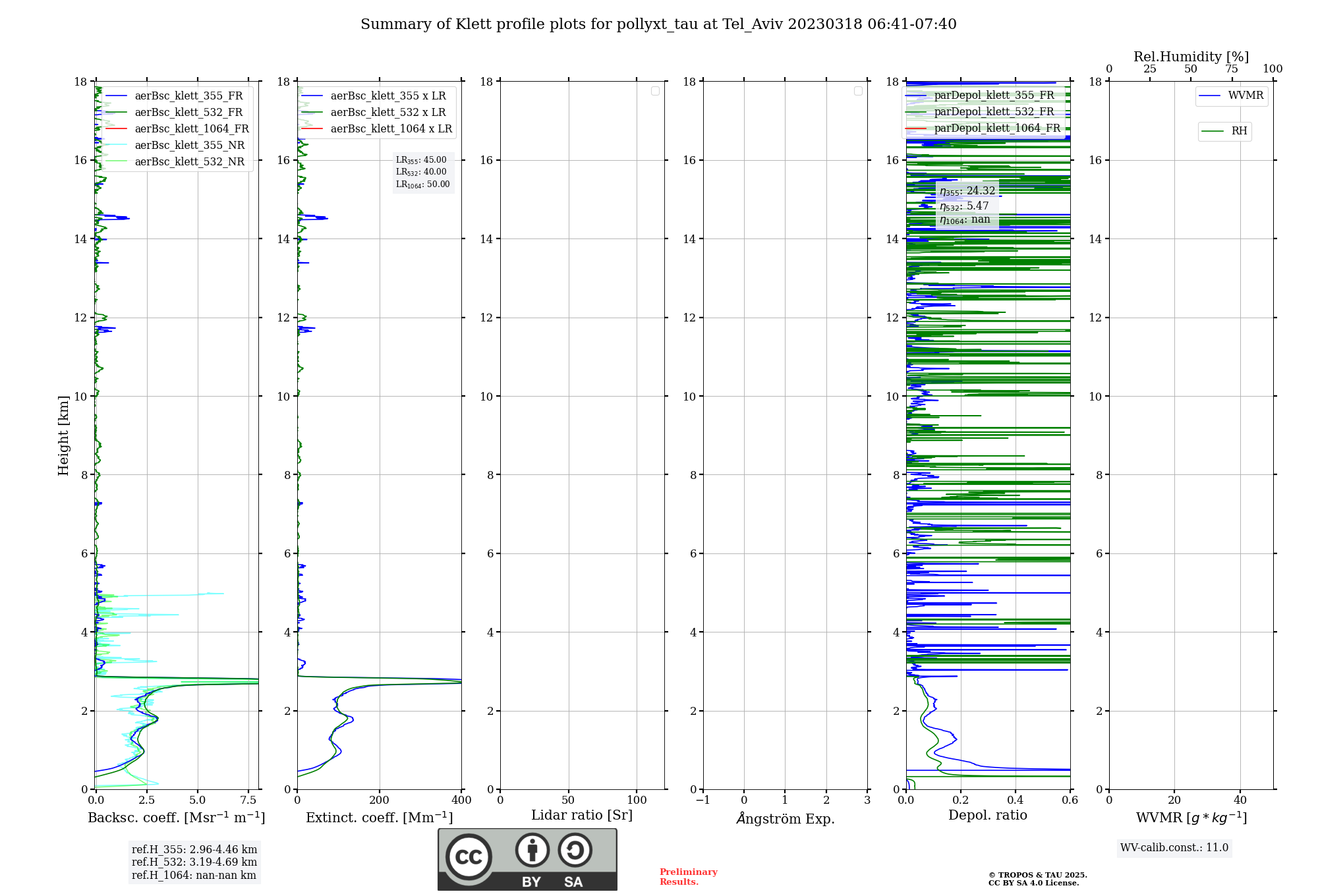Viewport: 1318px width, 896px height.
Task: Select the aerBsc_klett_532 x LR legend entry
Action: [374, 113]
